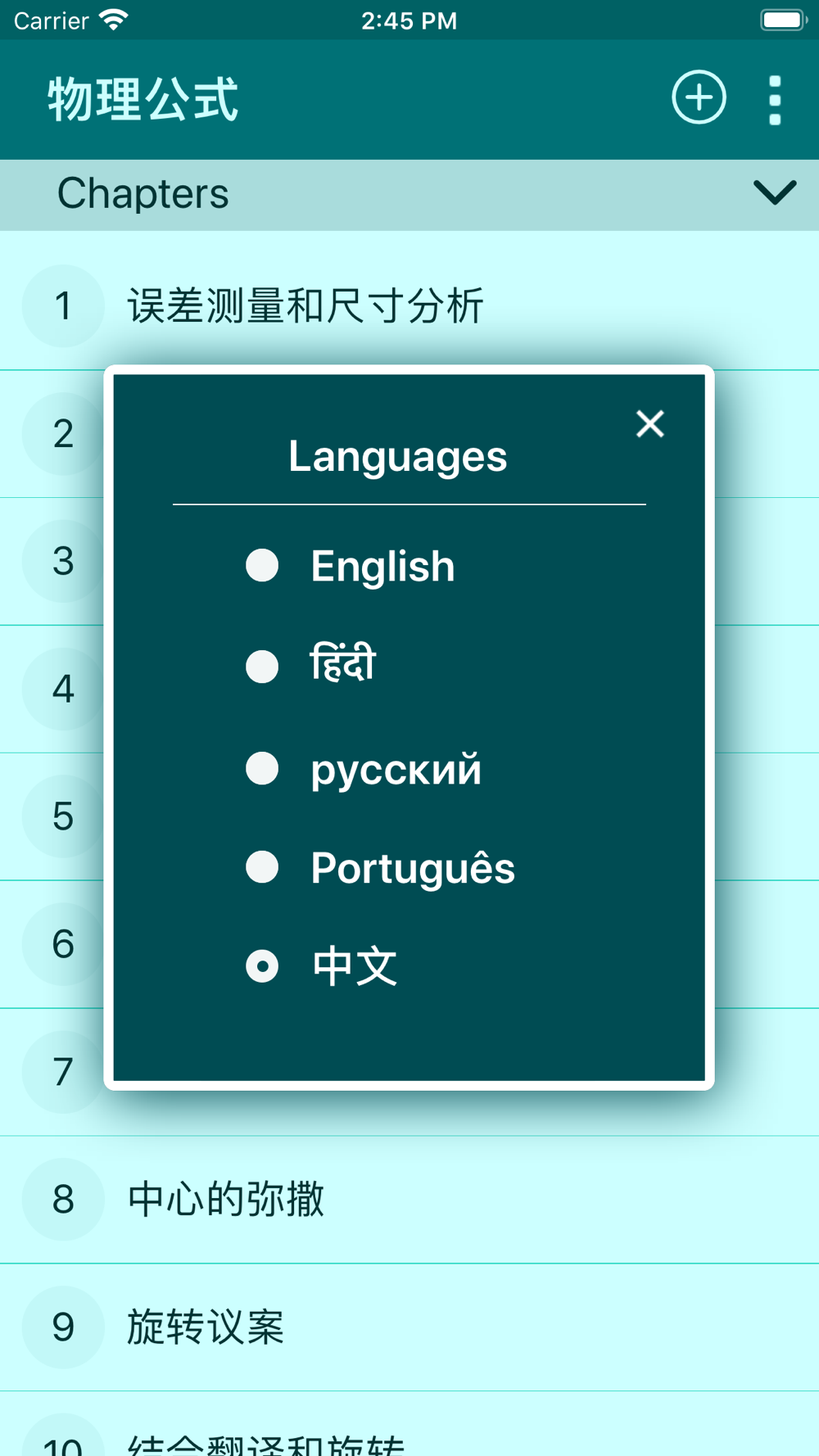Tap the chapter number 5 circle

pos(63,816)
